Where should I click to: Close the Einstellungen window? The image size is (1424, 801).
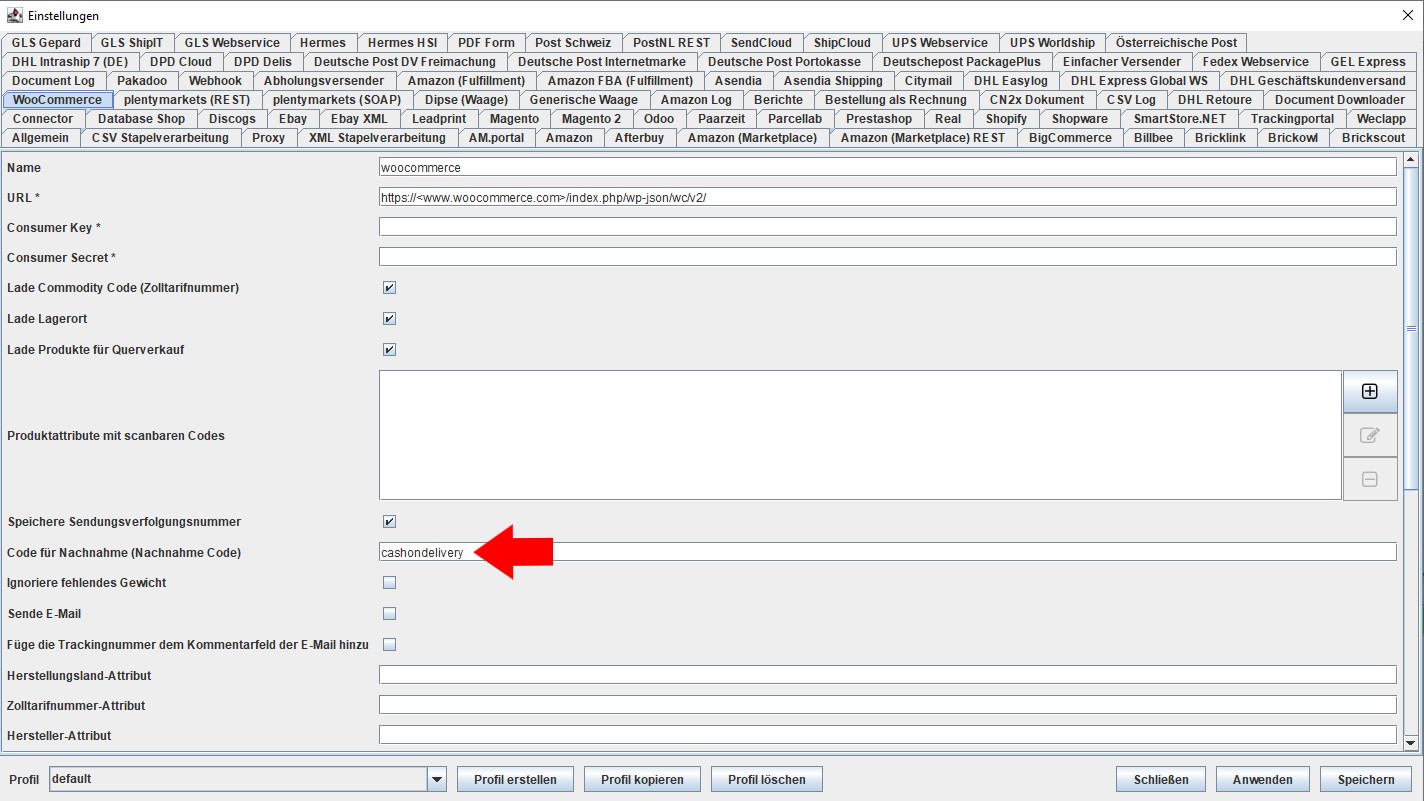1409,15
